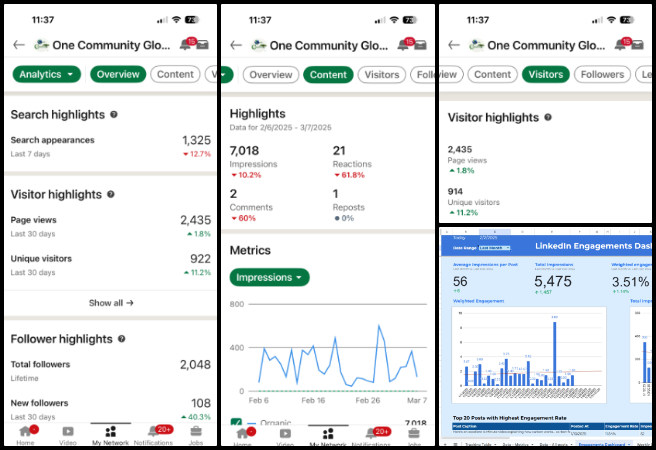Screen dimensions: 656x450
Task: Add a new sheet with the plus button
Action: coord(445,444)
